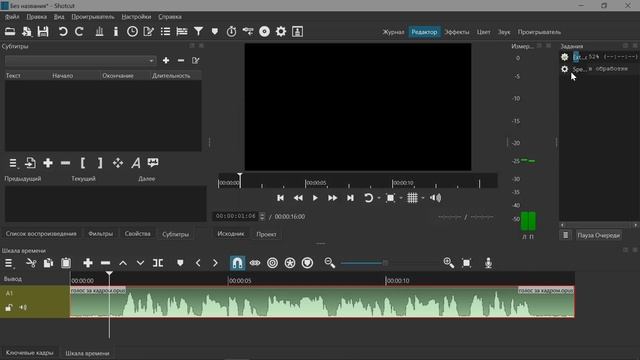This screenshot has width=640, height=360.
Task: Open the Recent files clock icon
Action: [x=132, y=31]
